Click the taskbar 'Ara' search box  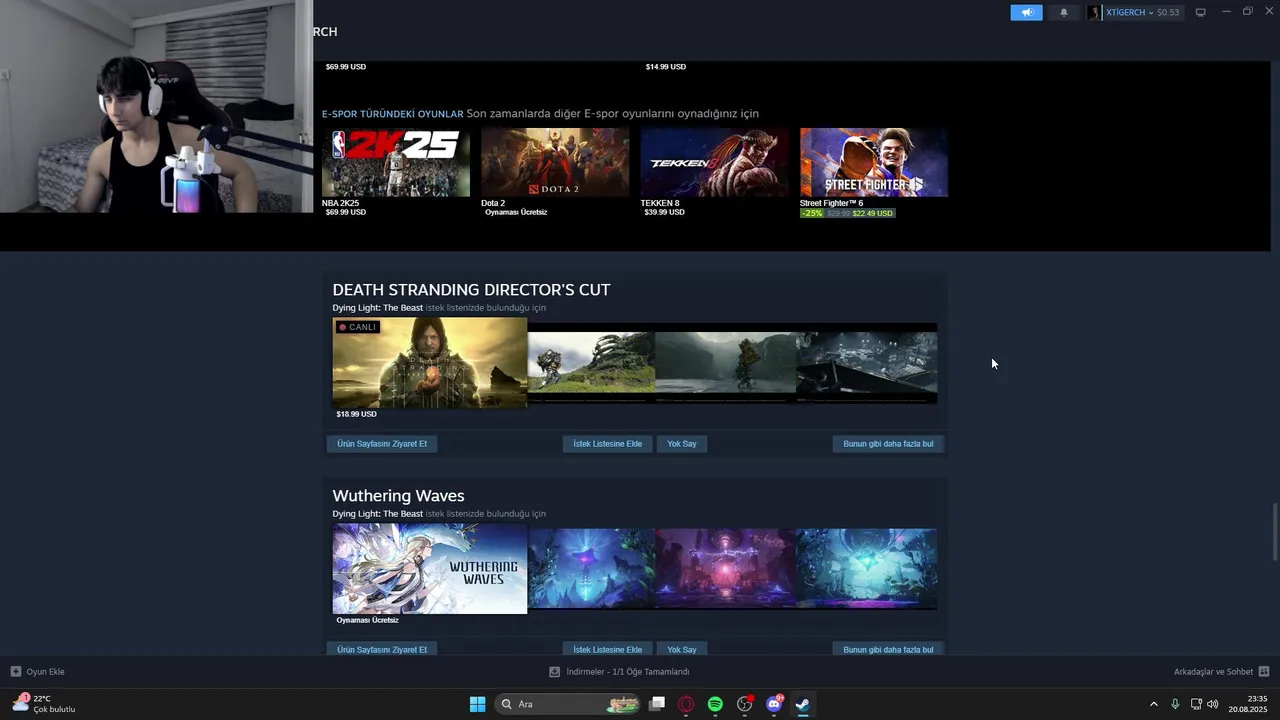[x=568, y=704]
